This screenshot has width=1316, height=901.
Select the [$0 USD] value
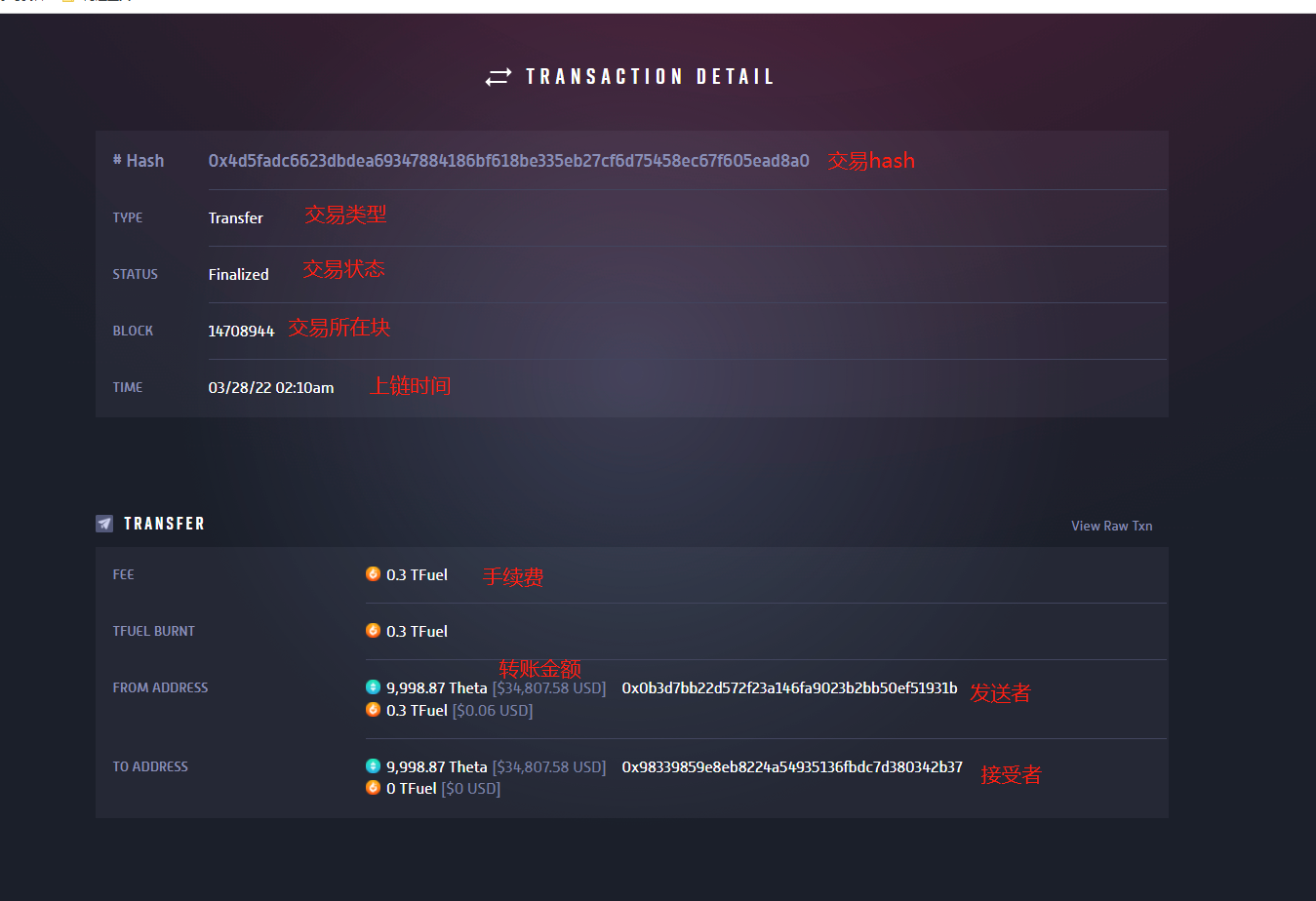[471, 789]
